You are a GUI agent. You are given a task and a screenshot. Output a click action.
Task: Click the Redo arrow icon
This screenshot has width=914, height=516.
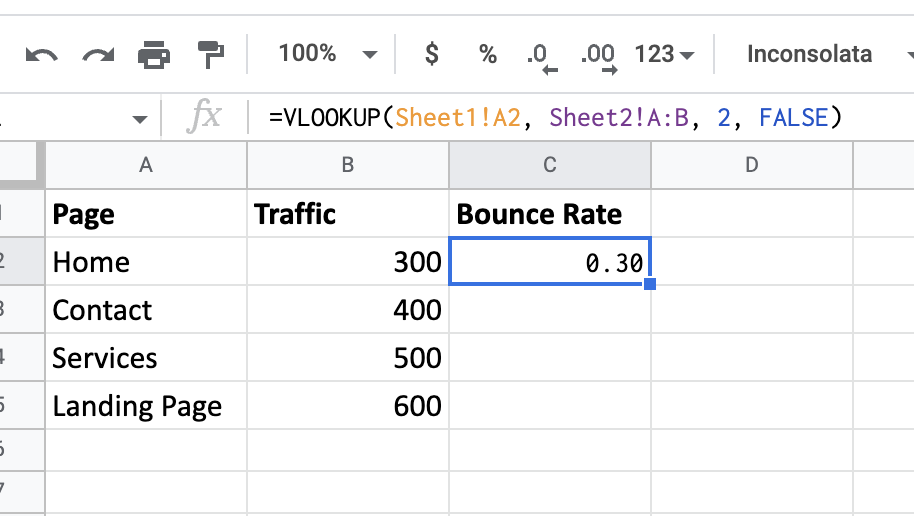click(98, 55)
